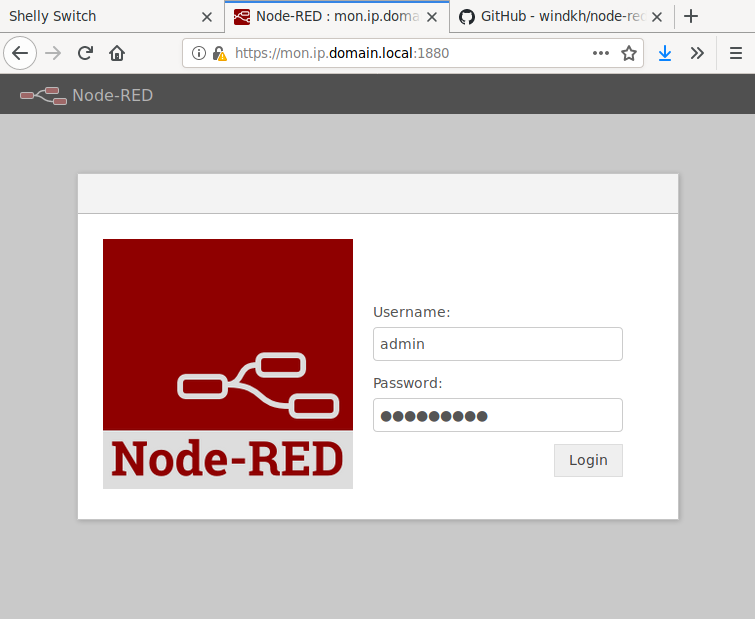This screenshot has width=755, height=619.
Task: Click the Login button
Action: tap(588, 461)
